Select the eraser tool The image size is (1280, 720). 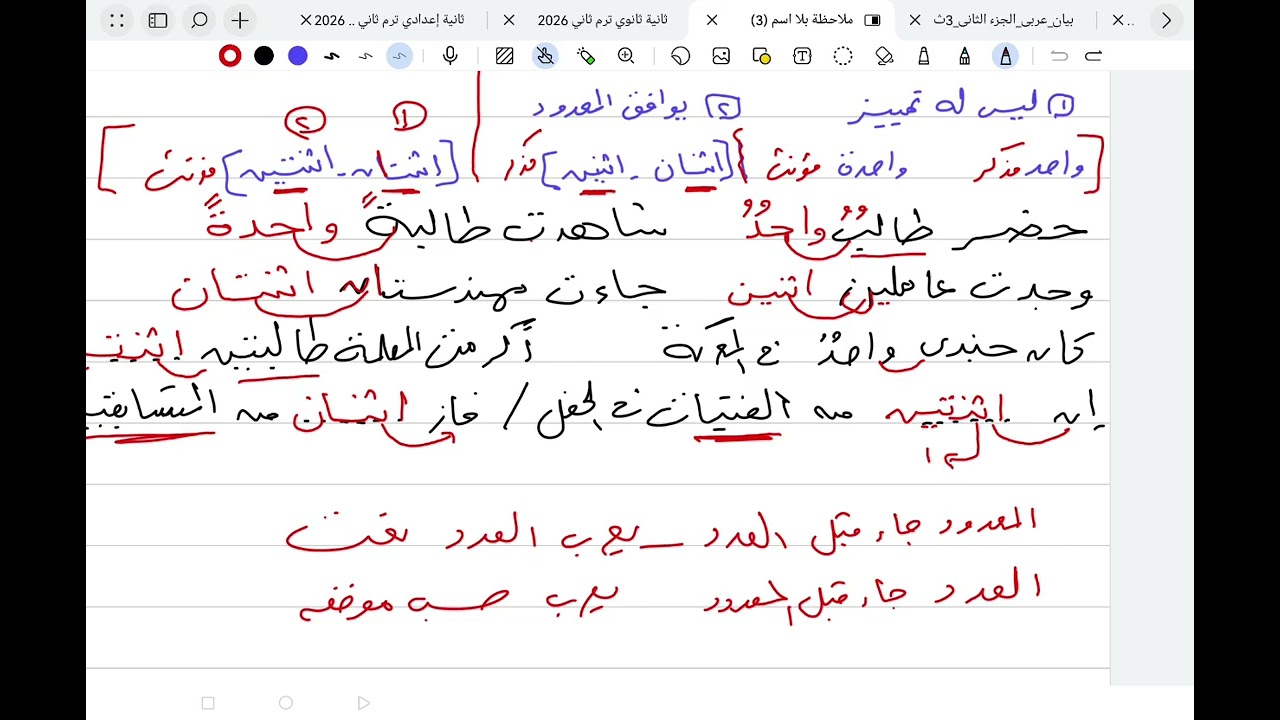point(884,56)
